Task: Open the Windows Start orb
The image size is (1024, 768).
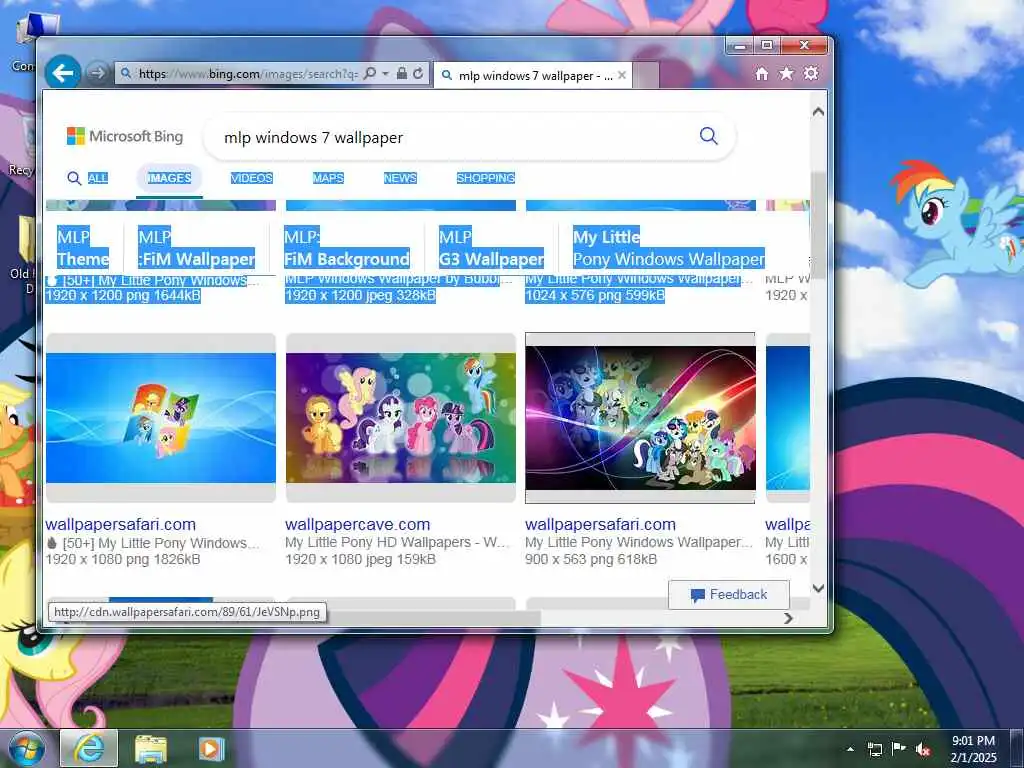Action: (26, 748)
